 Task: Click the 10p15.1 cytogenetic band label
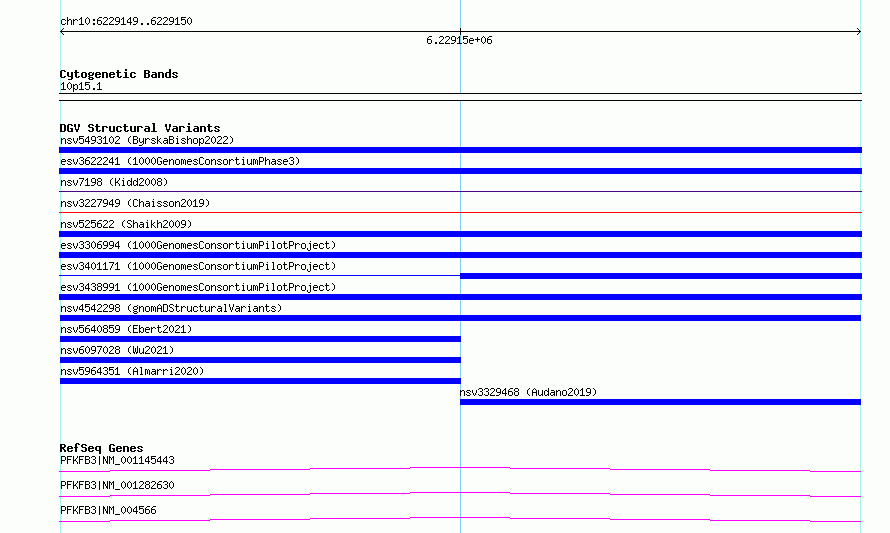click(x=81, y=86)
